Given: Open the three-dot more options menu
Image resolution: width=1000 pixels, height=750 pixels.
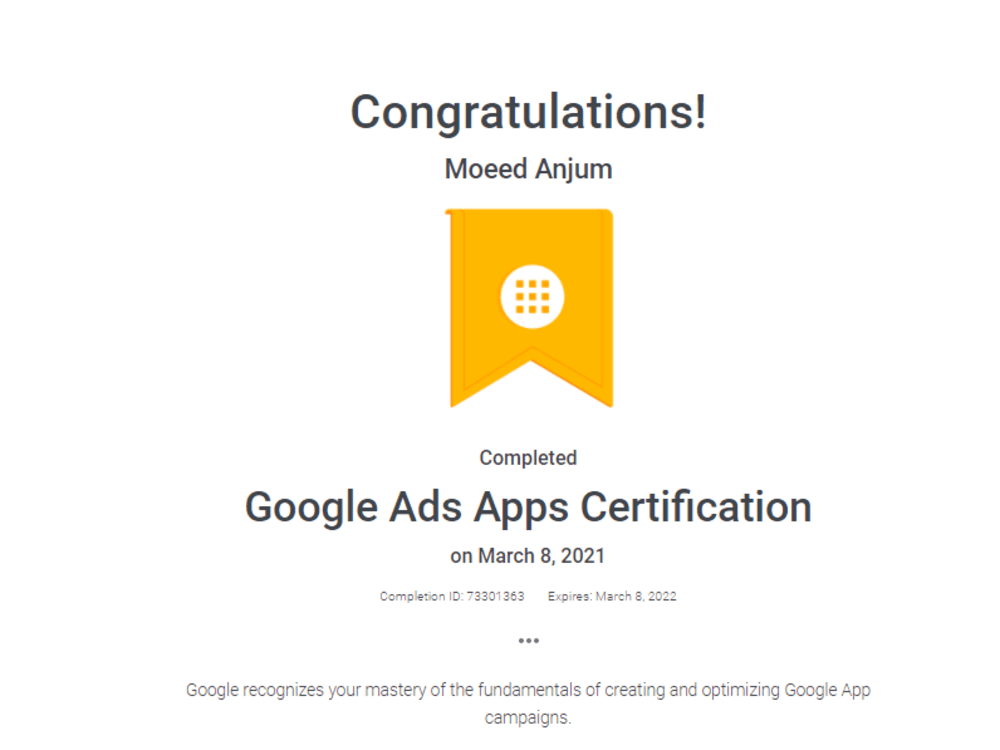Looking at the screenshot, I should 529,640.
